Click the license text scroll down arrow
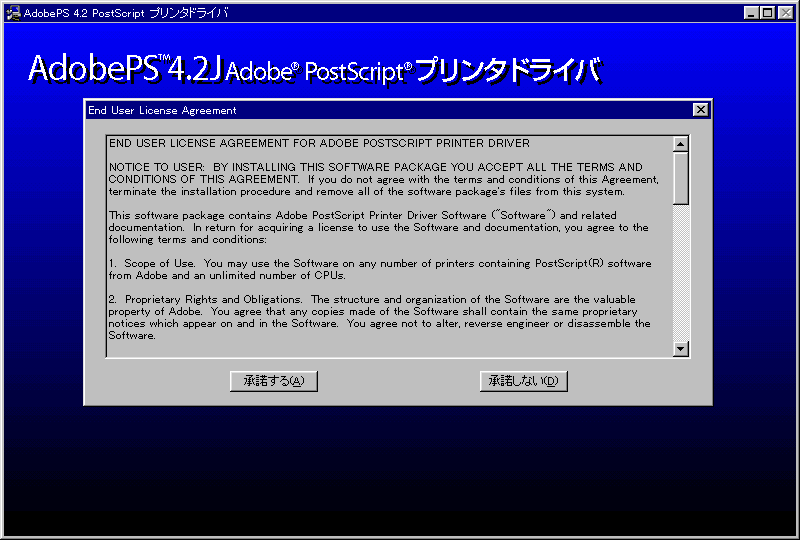The height and width of the screenshot is (540, 800). coord(681,349)
